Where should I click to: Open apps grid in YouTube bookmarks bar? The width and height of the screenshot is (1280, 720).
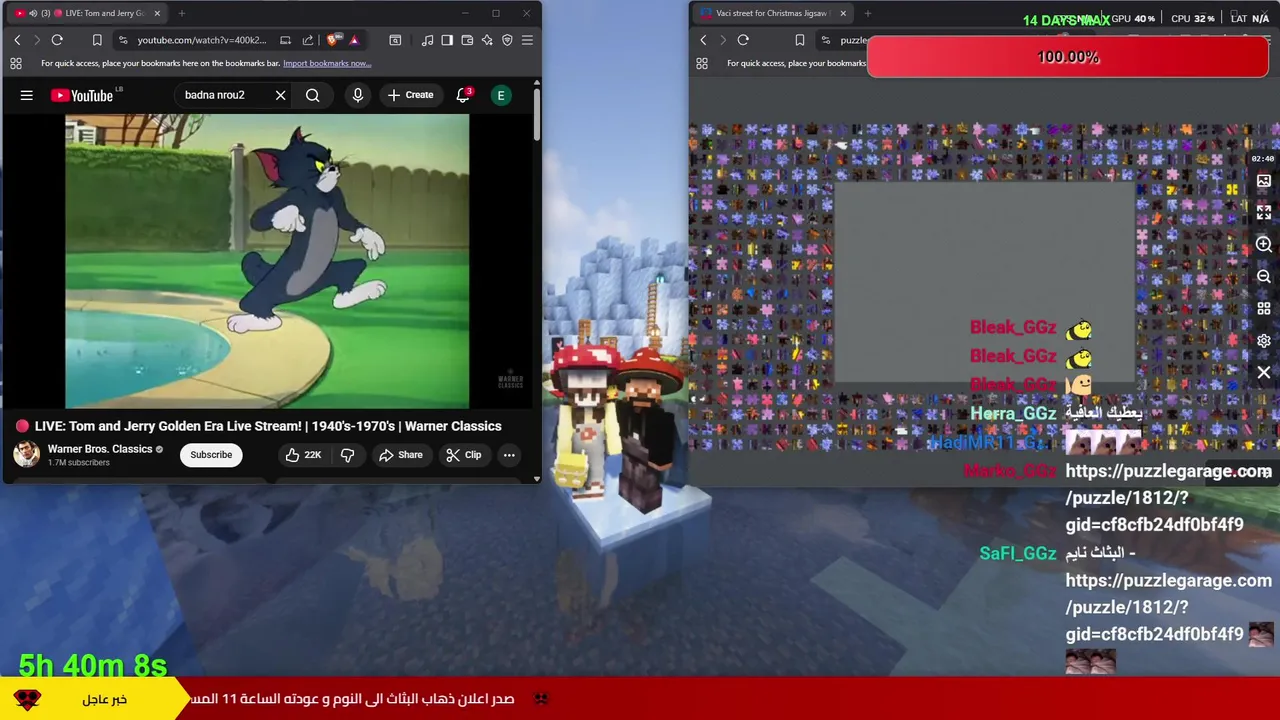pyautogui.click(x=16, y=63)
